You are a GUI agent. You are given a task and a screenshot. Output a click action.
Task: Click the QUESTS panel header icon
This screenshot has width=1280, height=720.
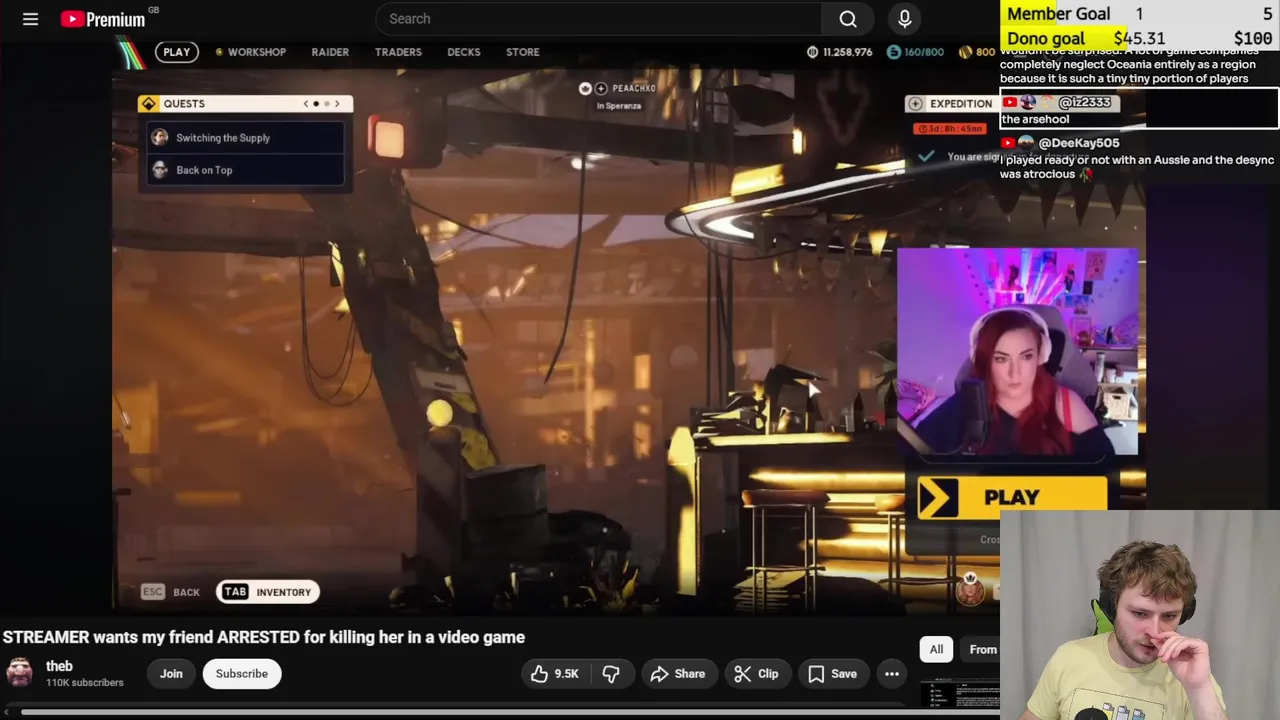[148, 104]
